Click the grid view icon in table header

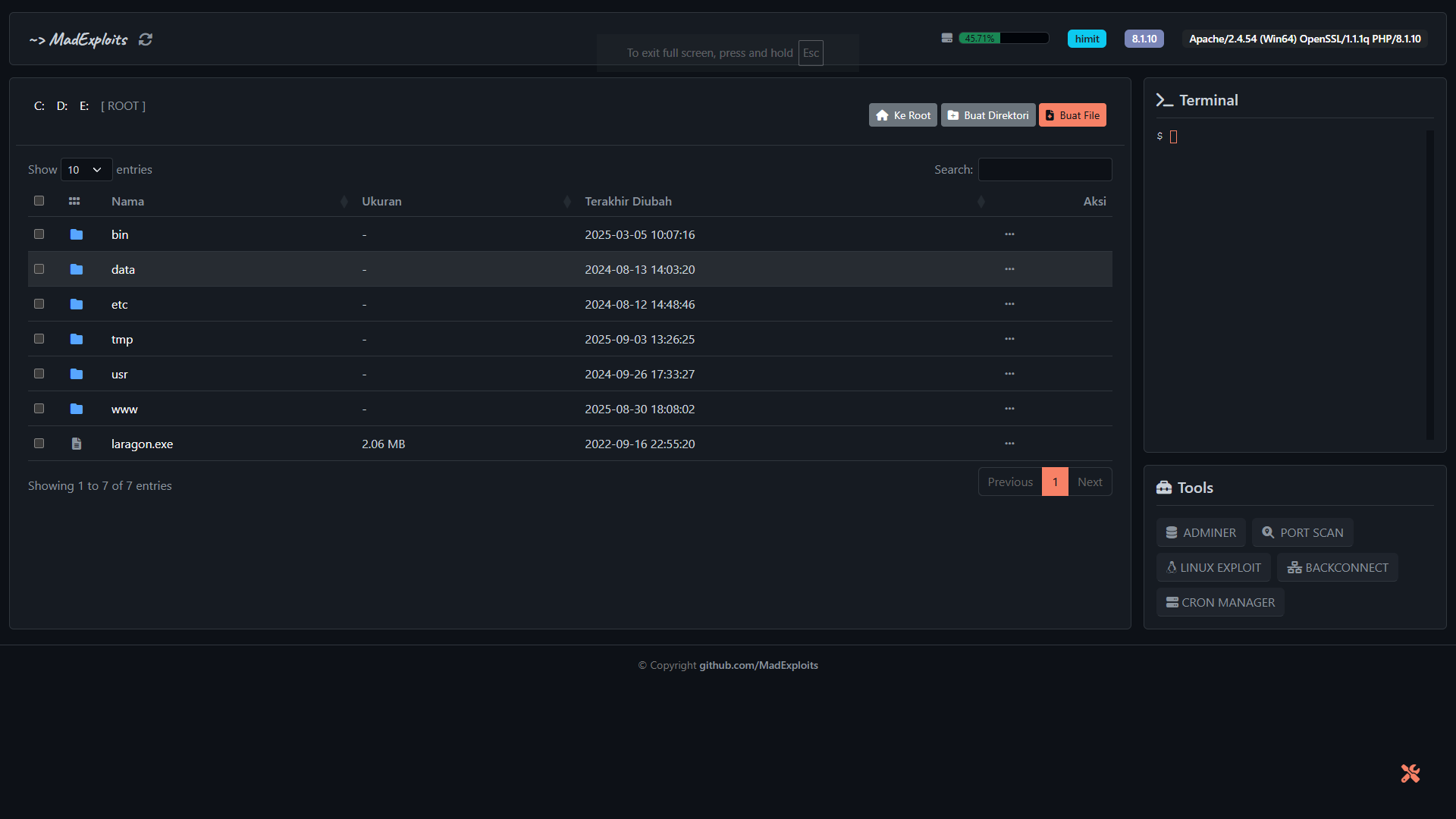(74, 201)
